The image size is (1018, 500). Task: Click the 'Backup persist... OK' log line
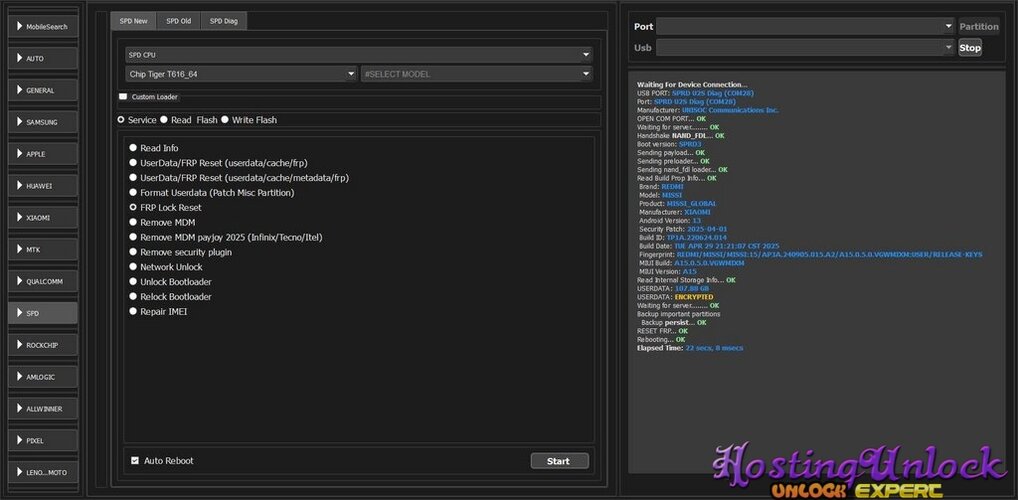pos(674,323)
